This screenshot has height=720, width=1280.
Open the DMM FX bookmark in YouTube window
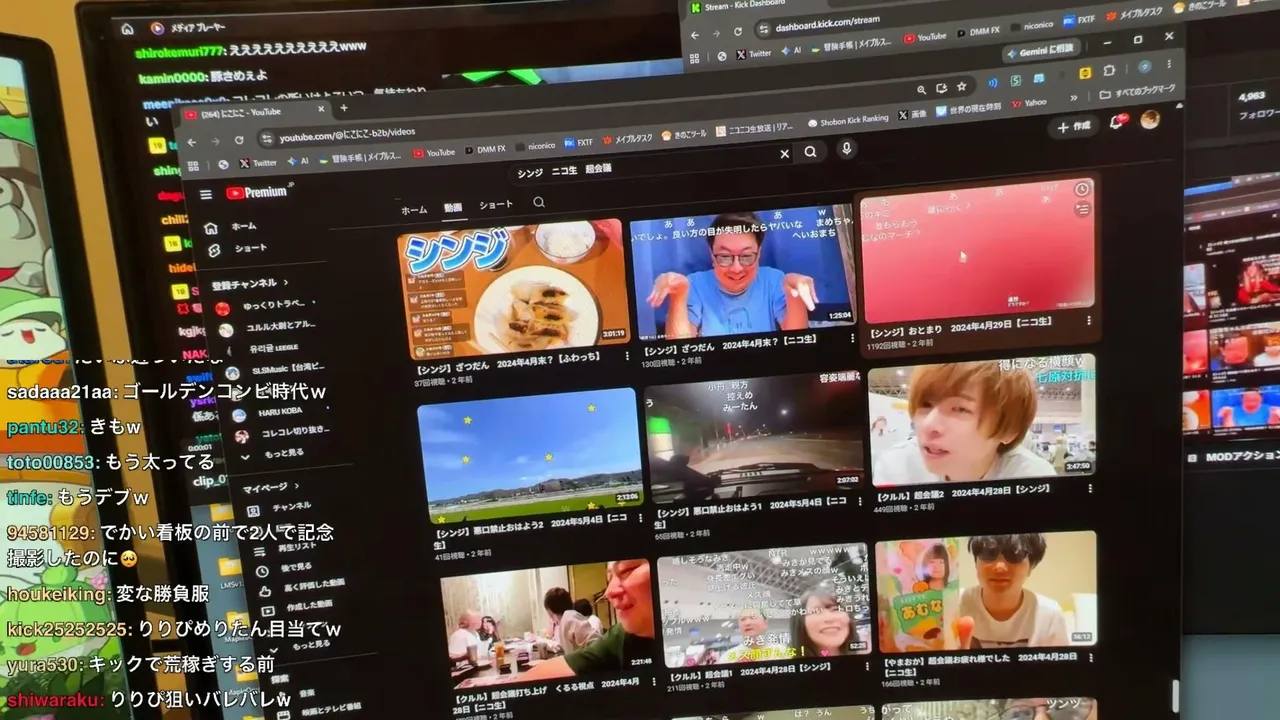(x=483, y=150)
